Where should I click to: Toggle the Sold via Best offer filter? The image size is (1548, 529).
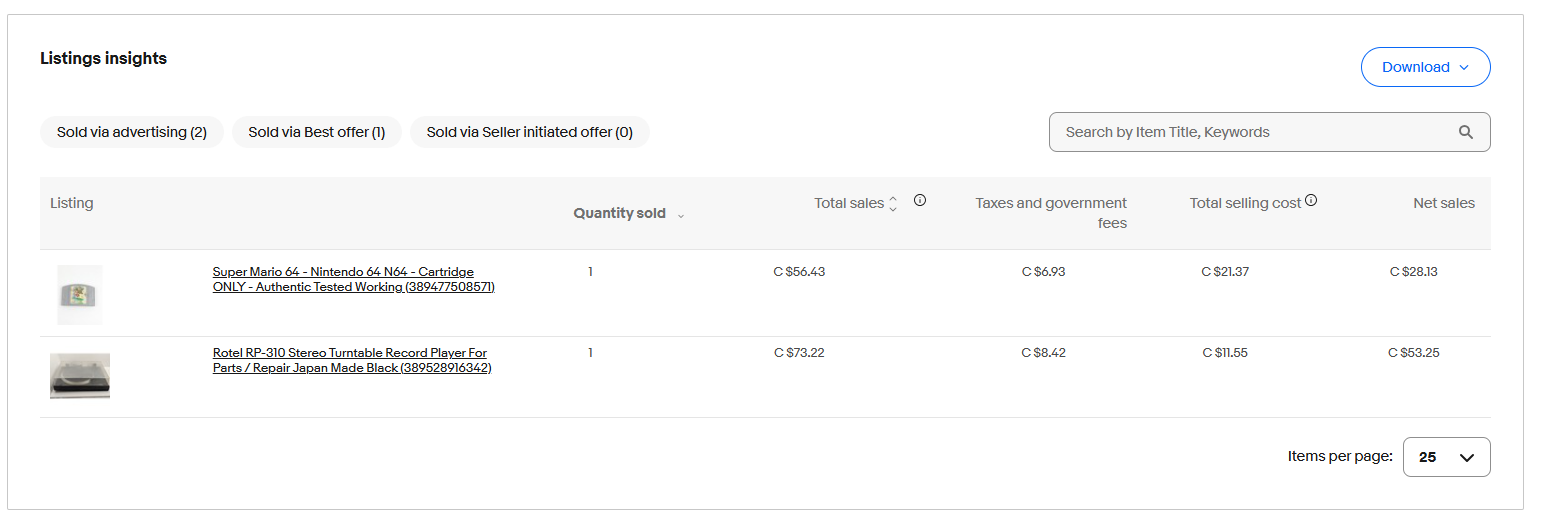click(x=316, y=132)
